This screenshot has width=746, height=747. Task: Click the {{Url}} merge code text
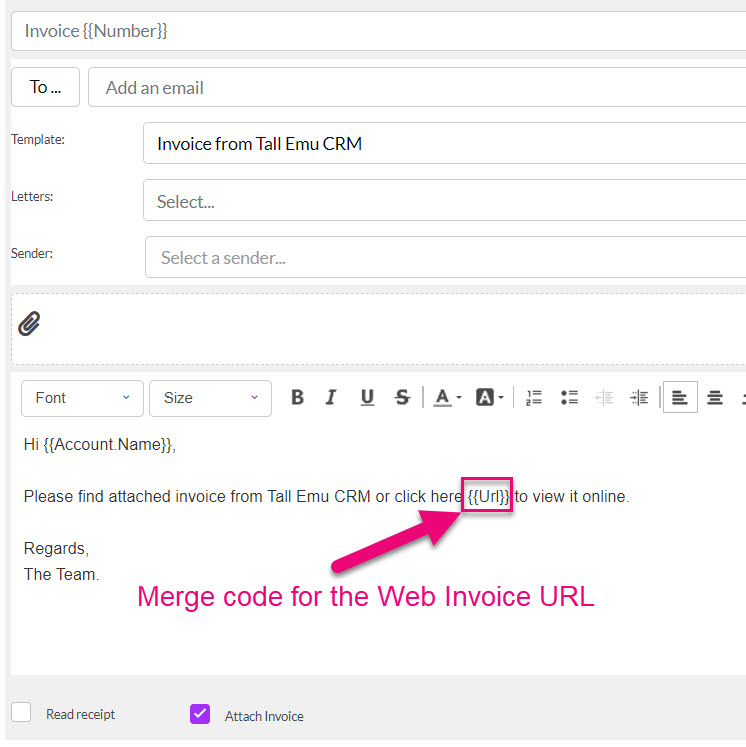[x=488, y=496]
